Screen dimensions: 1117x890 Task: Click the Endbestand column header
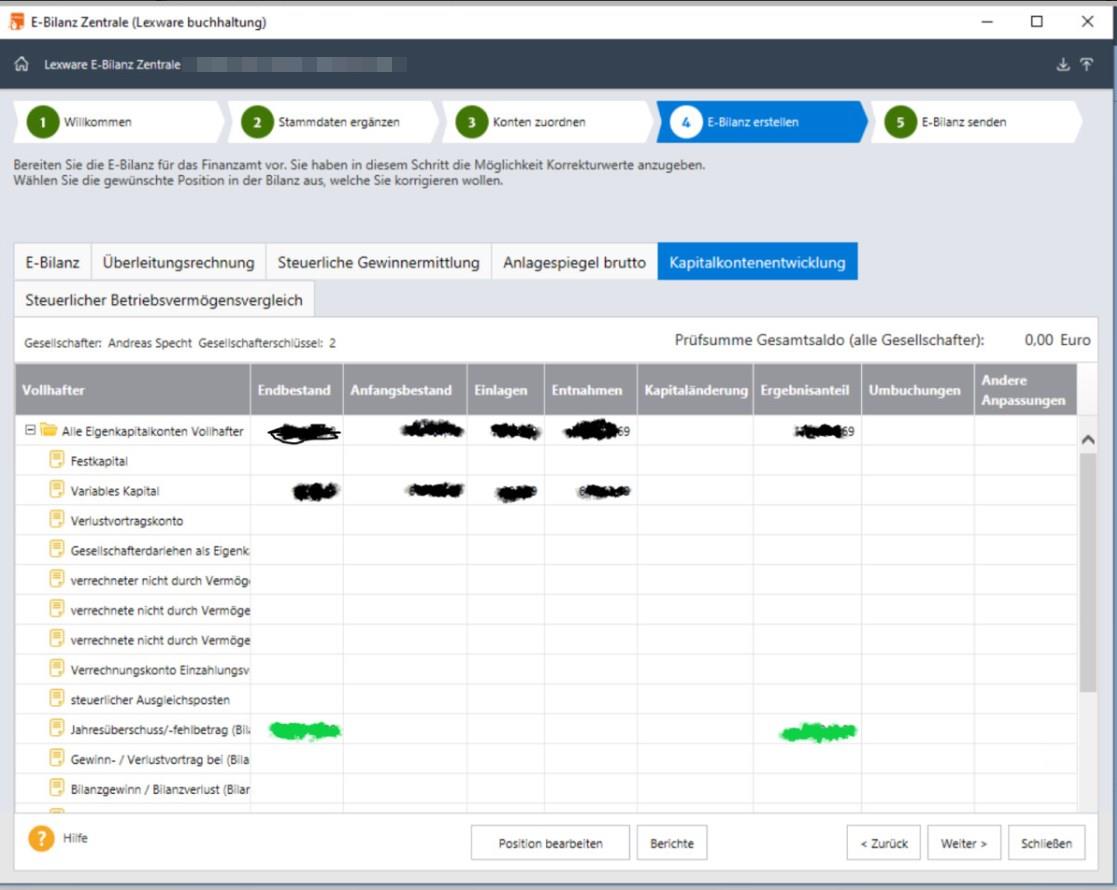coord(296,390)
